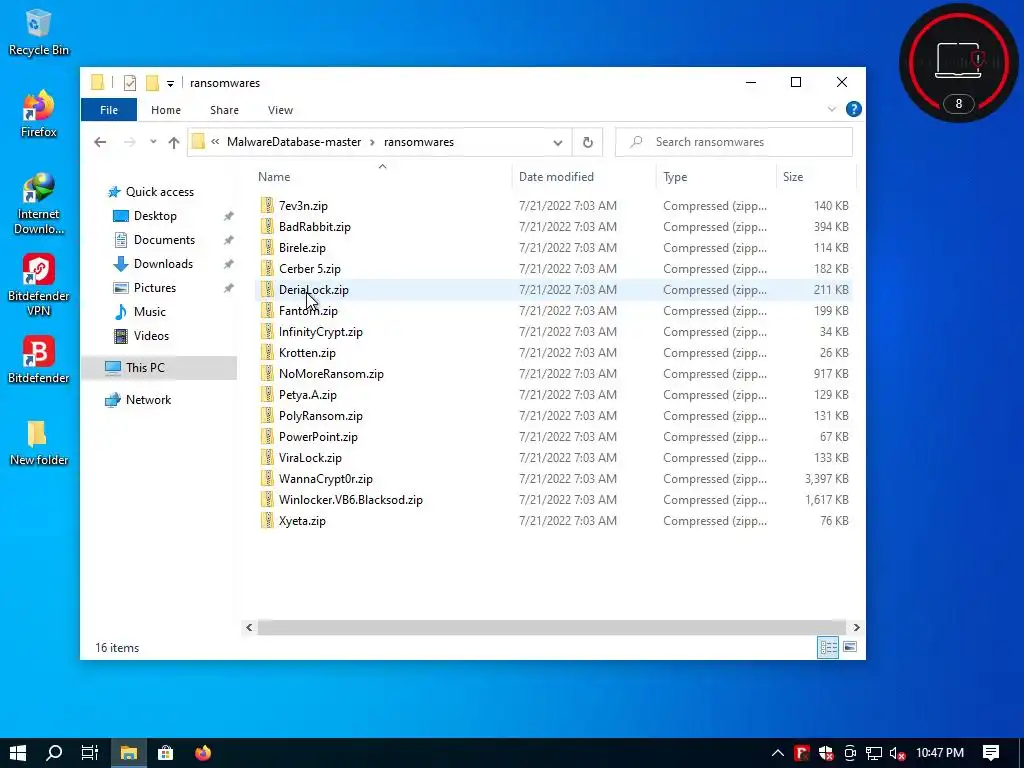The width and height of the screenshot is (1024, 768).
Task: Sort by Date modified column header
Action: point(584,177)
